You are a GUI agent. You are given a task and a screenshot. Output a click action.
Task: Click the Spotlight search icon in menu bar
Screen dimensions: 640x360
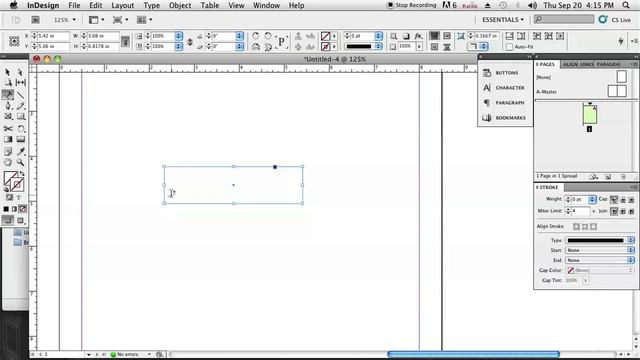[x=626, y=5]
